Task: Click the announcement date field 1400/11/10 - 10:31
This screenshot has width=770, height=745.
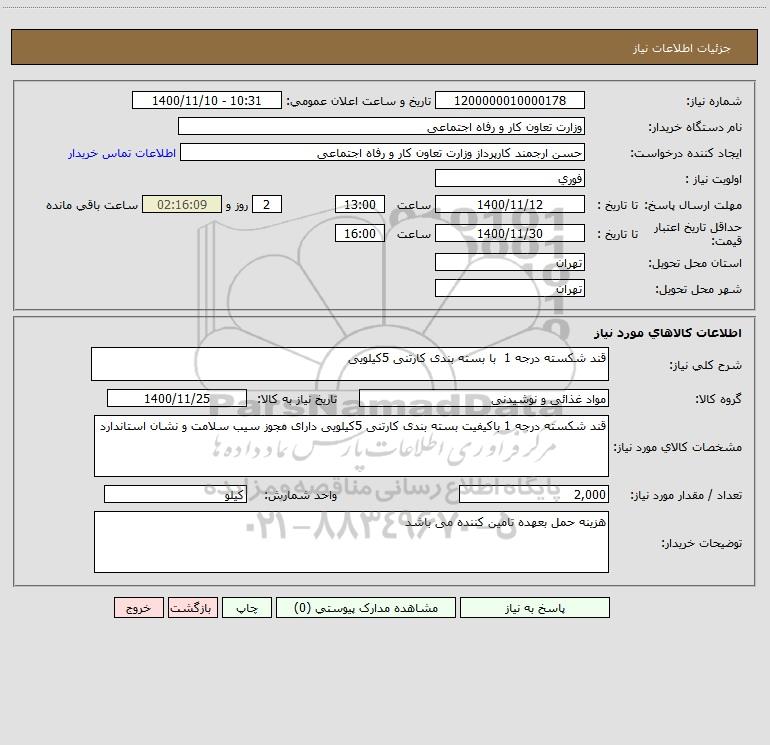Action: pyautogui.click(x=207, y=100)
